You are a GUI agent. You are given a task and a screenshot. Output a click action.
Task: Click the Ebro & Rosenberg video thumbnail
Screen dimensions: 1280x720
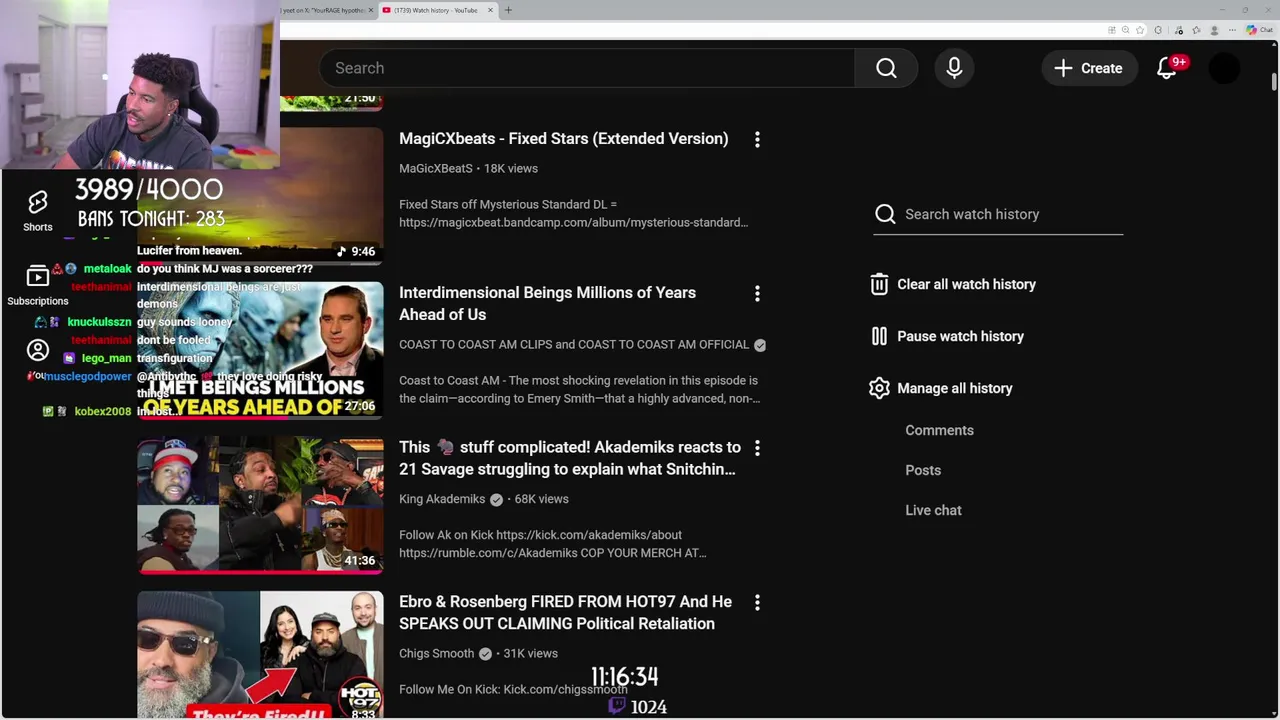pos(260,655)
